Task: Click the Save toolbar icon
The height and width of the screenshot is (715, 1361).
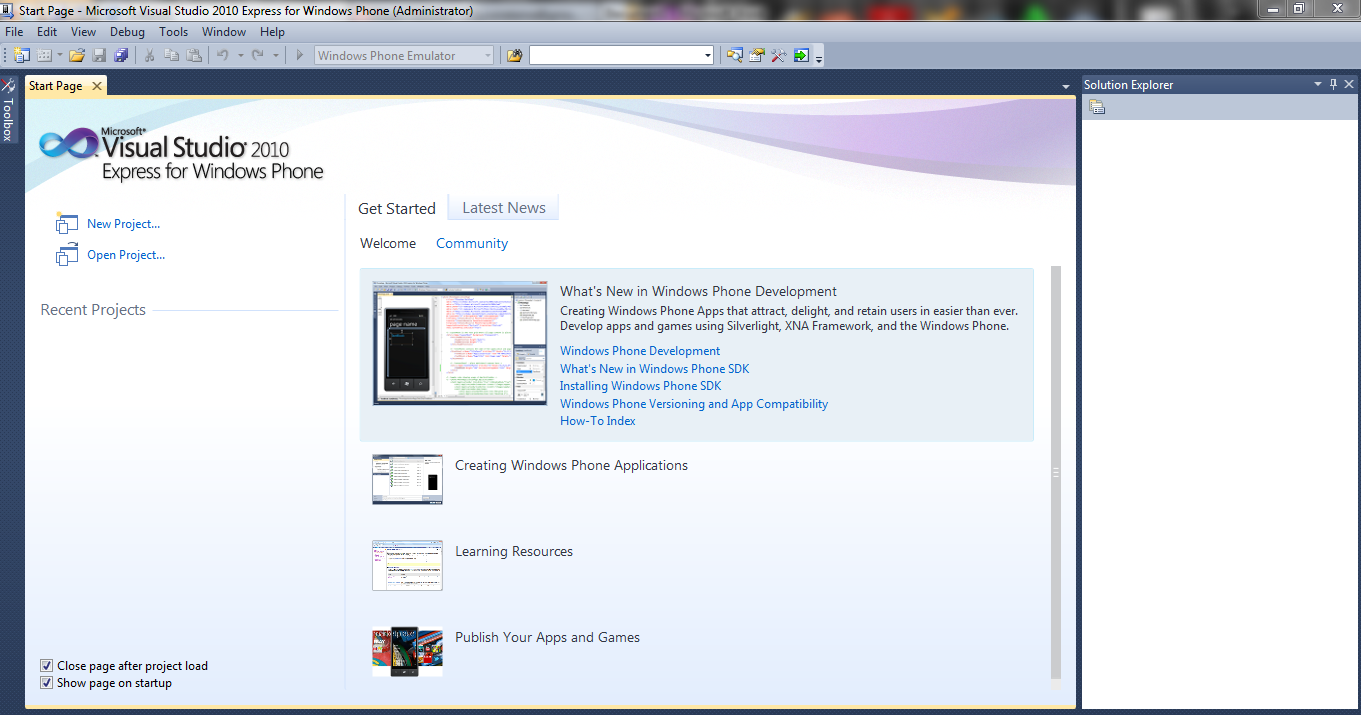Action: [x=99, y=56]
